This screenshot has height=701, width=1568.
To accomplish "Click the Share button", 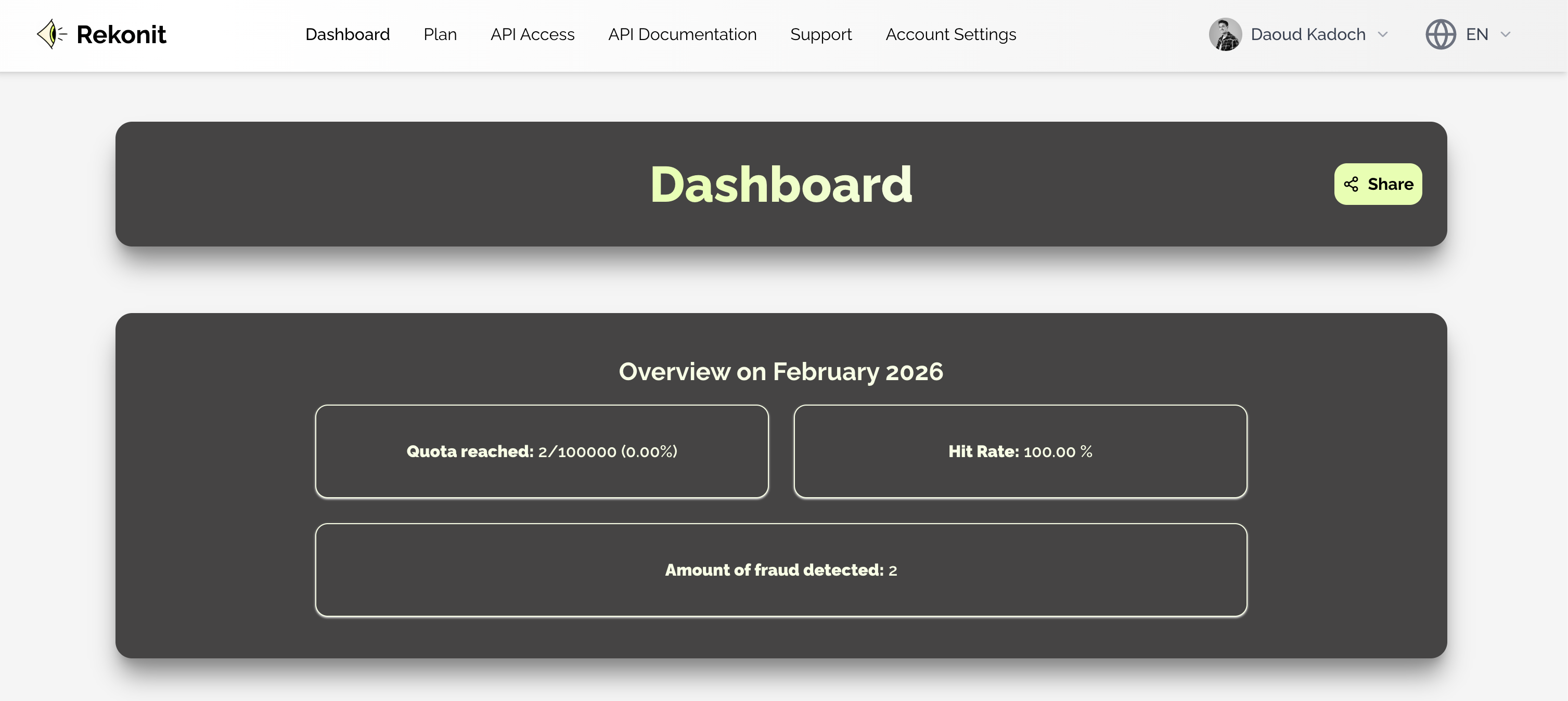I will 1378,184.
